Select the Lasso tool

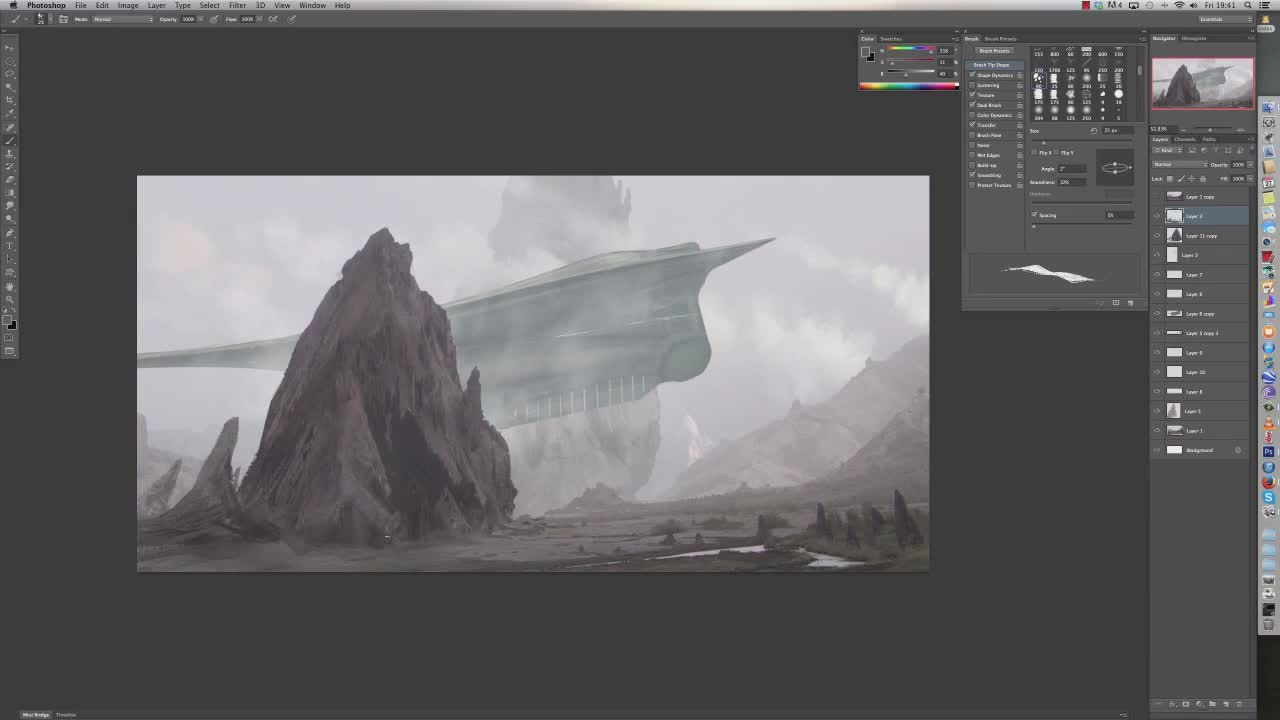point(10,74)
